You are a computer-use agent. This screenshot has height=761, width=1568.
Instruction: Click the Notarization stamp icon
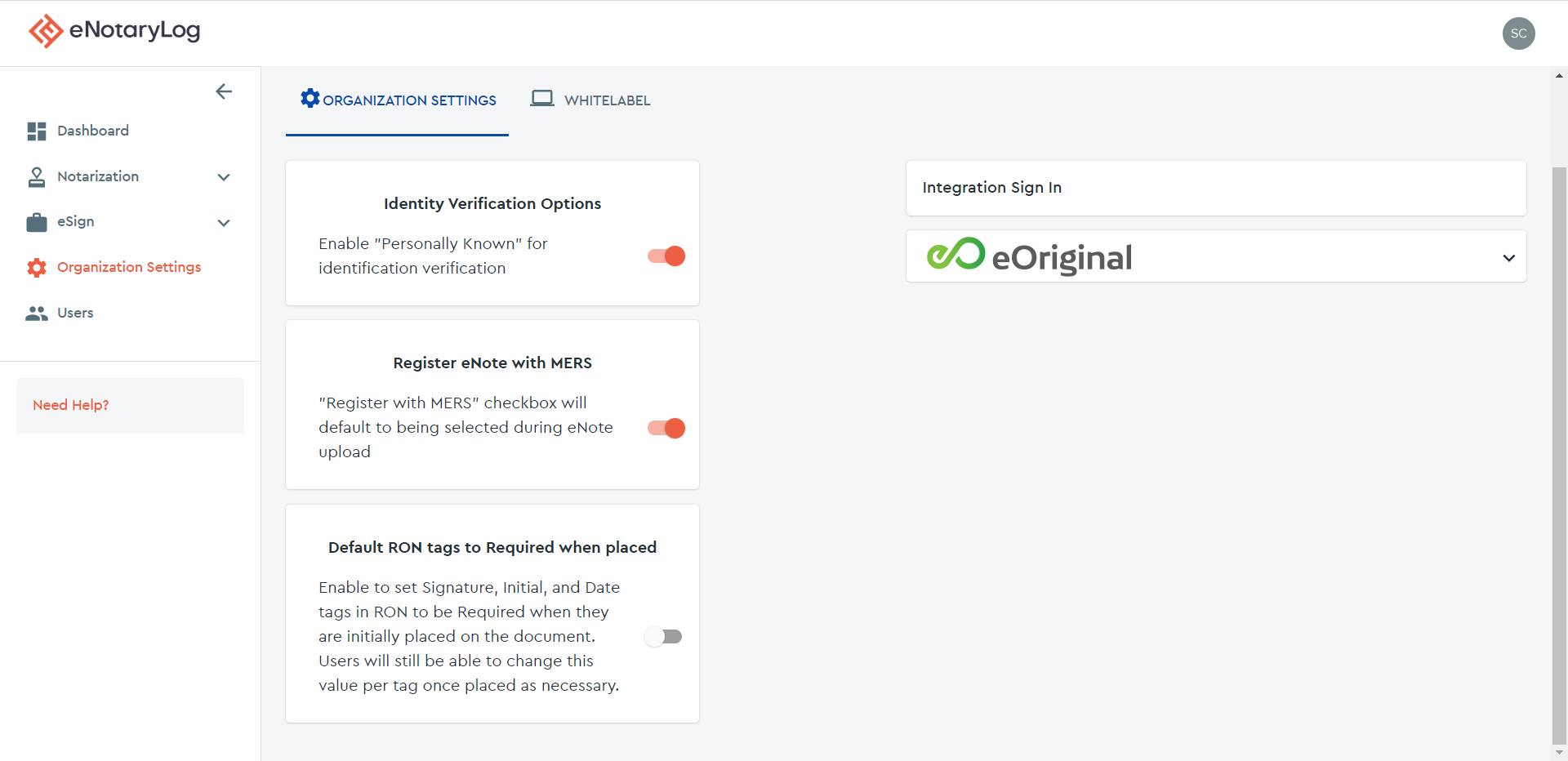click(37, 177)
